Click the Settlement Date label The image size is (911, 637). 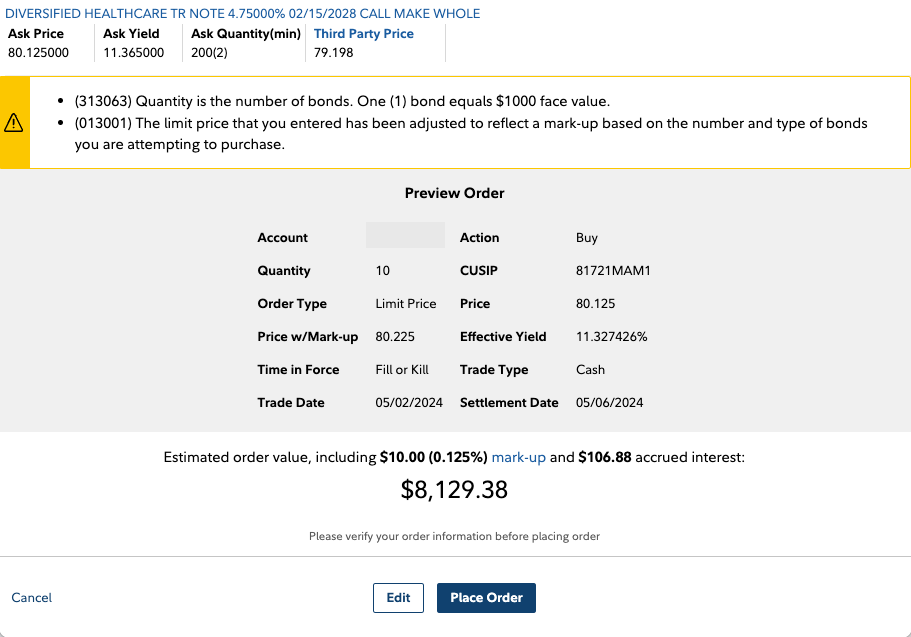pos(509,402)
